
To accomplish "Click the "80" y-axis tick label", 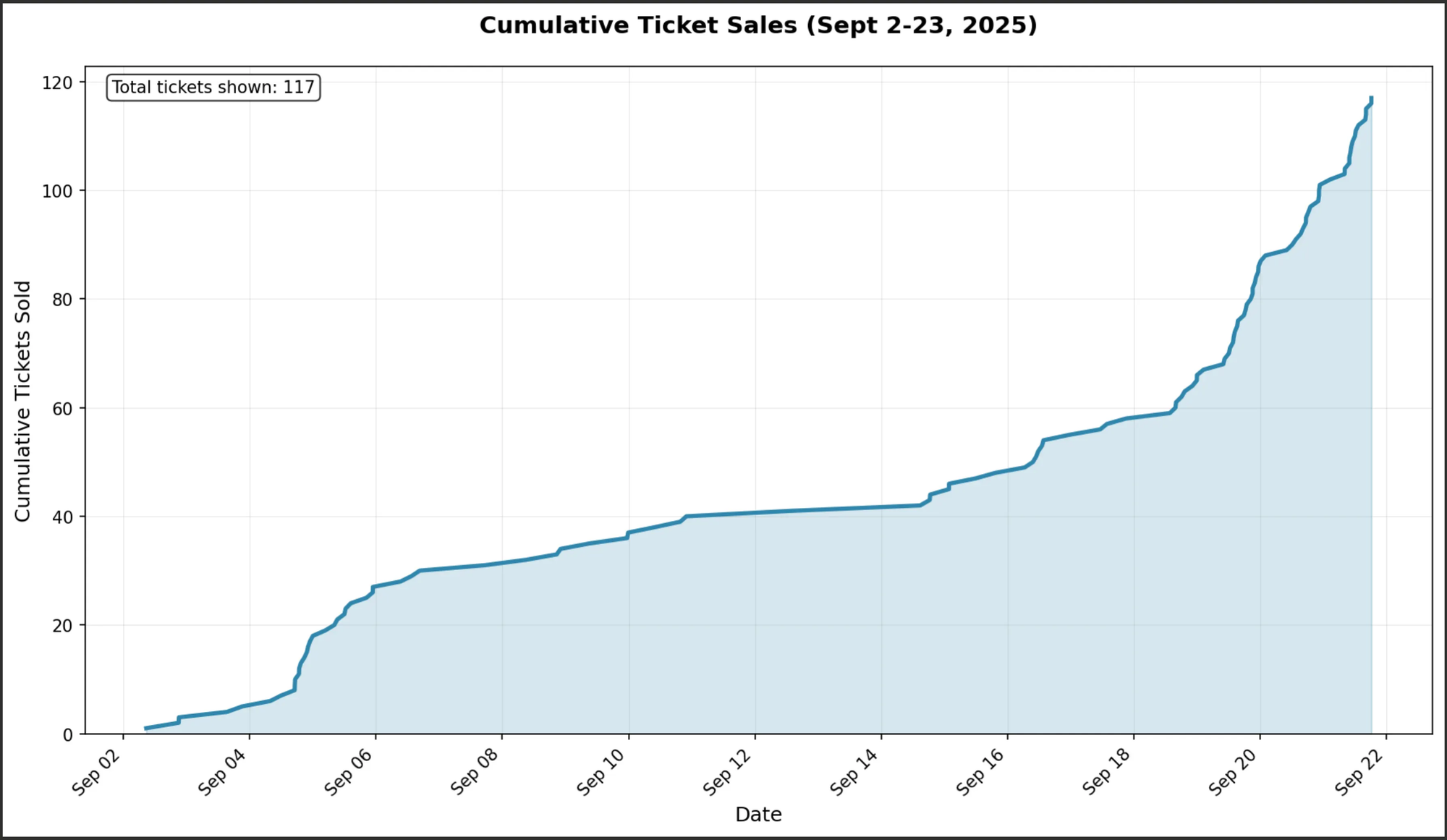I will pos(63,299).
